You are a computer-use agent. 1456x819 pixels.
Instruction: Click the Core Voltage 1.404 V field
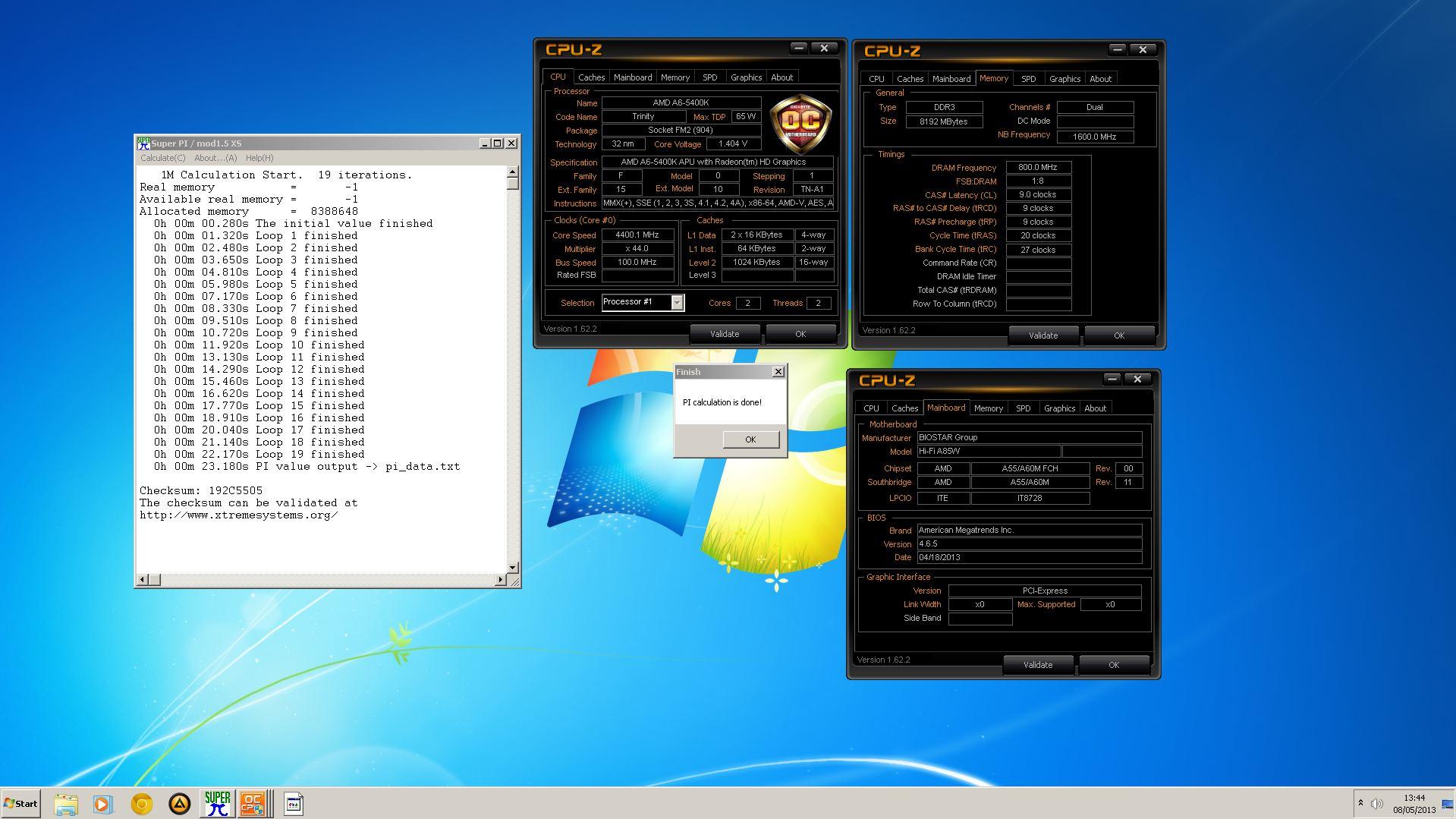(732, 143)
